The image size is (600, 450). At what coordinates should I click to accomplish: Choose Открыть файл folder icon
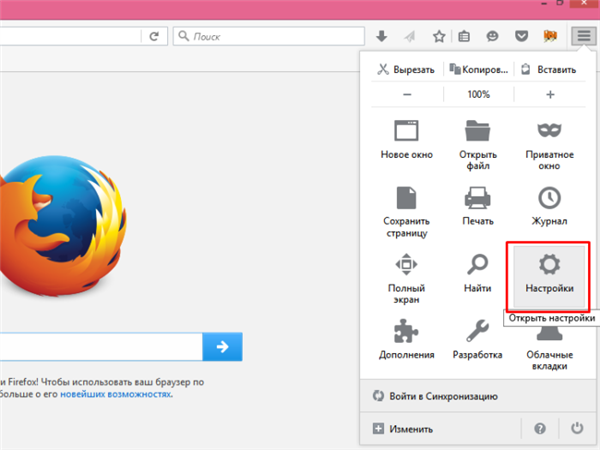click(478, 131)
